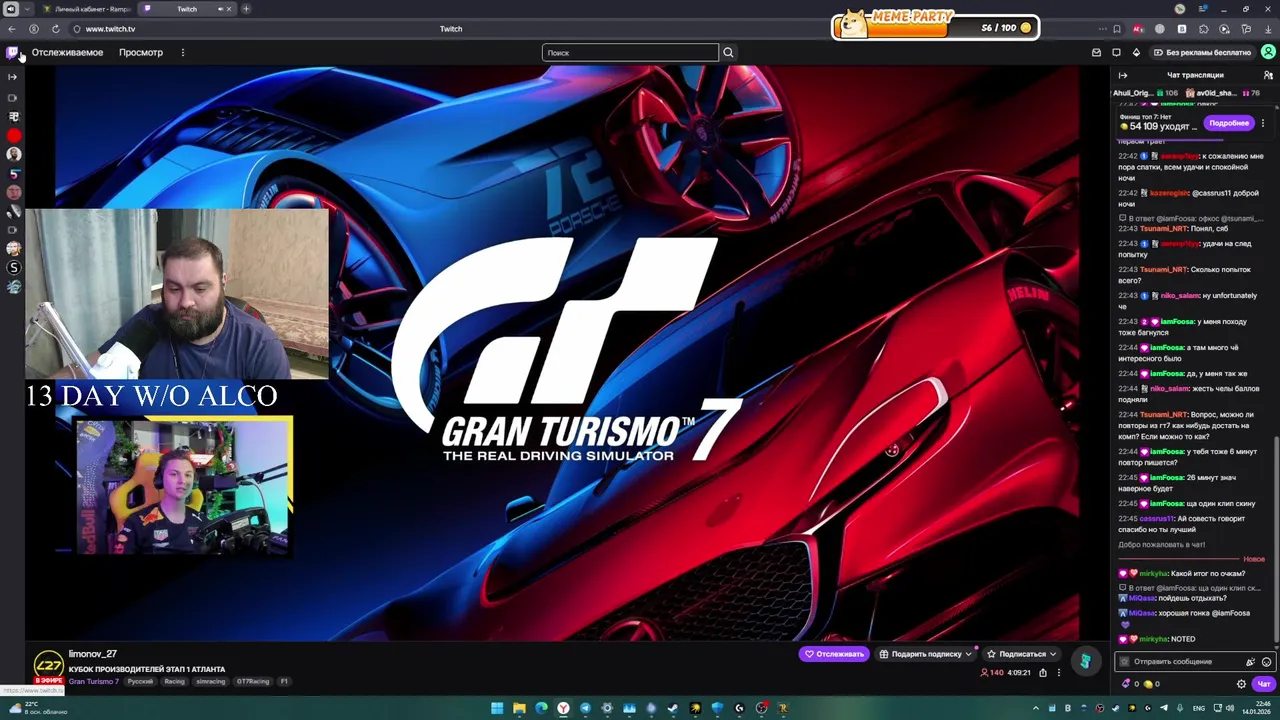Collapse the stream chat panel arrow
The height and width of the screenshot is (720, 1280).
coord(1123,75)
